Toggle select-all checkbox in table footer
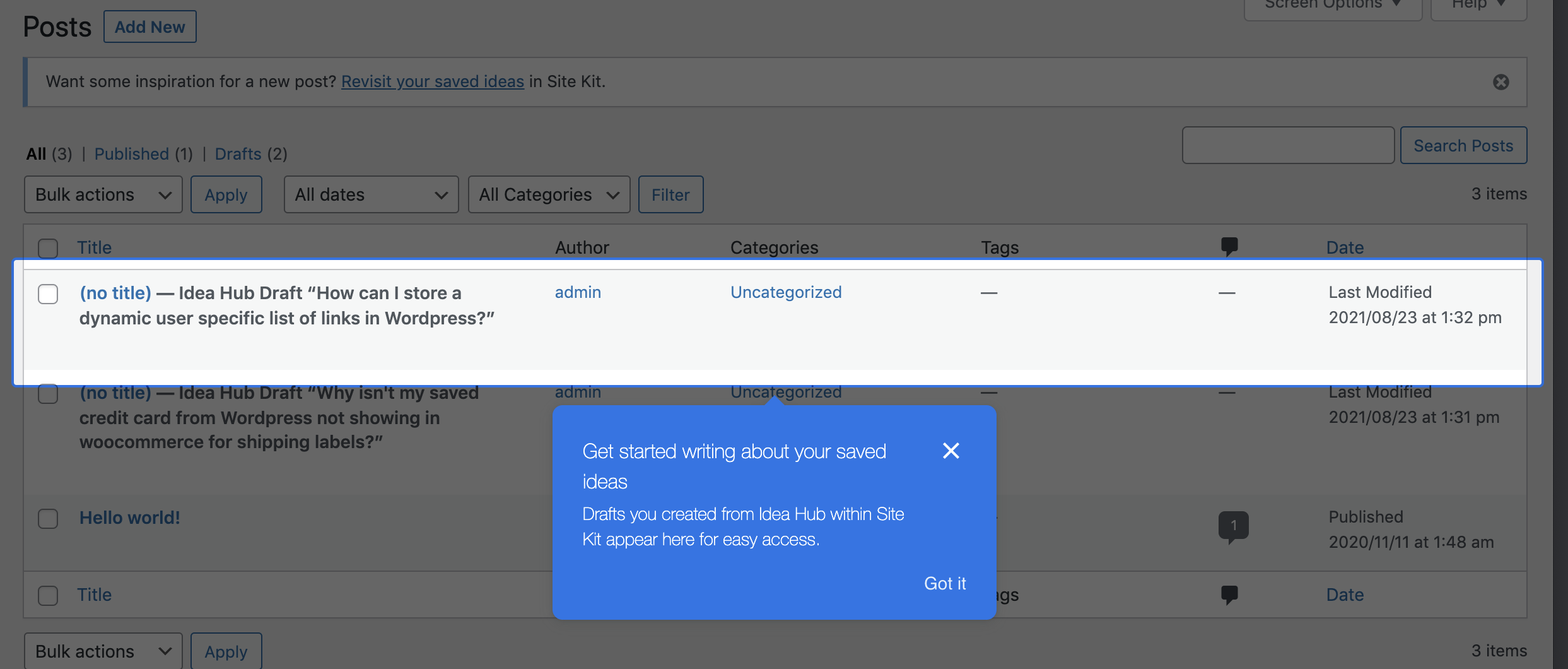The height and width of the screenshot is (669, 1568). click(x=48, y=595)
